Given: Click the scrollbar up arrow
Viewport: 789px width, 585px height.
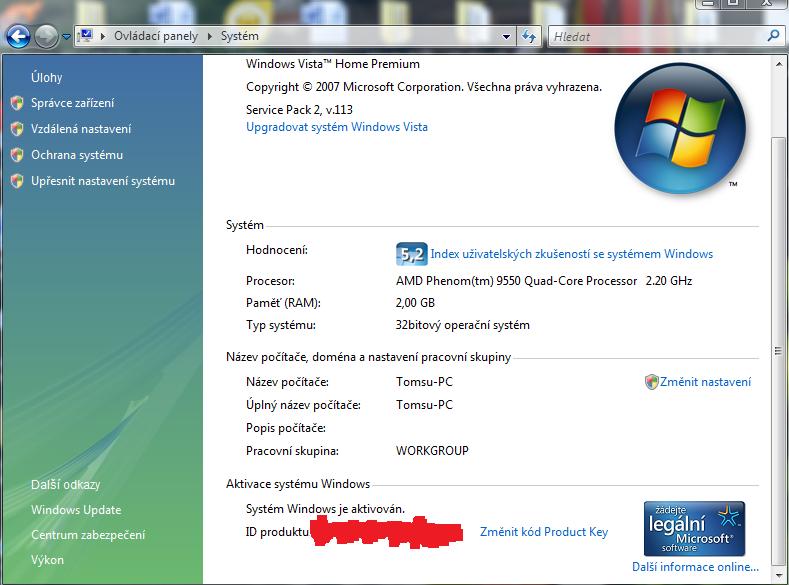Looking at the screenshot, I should pos(778,64).
